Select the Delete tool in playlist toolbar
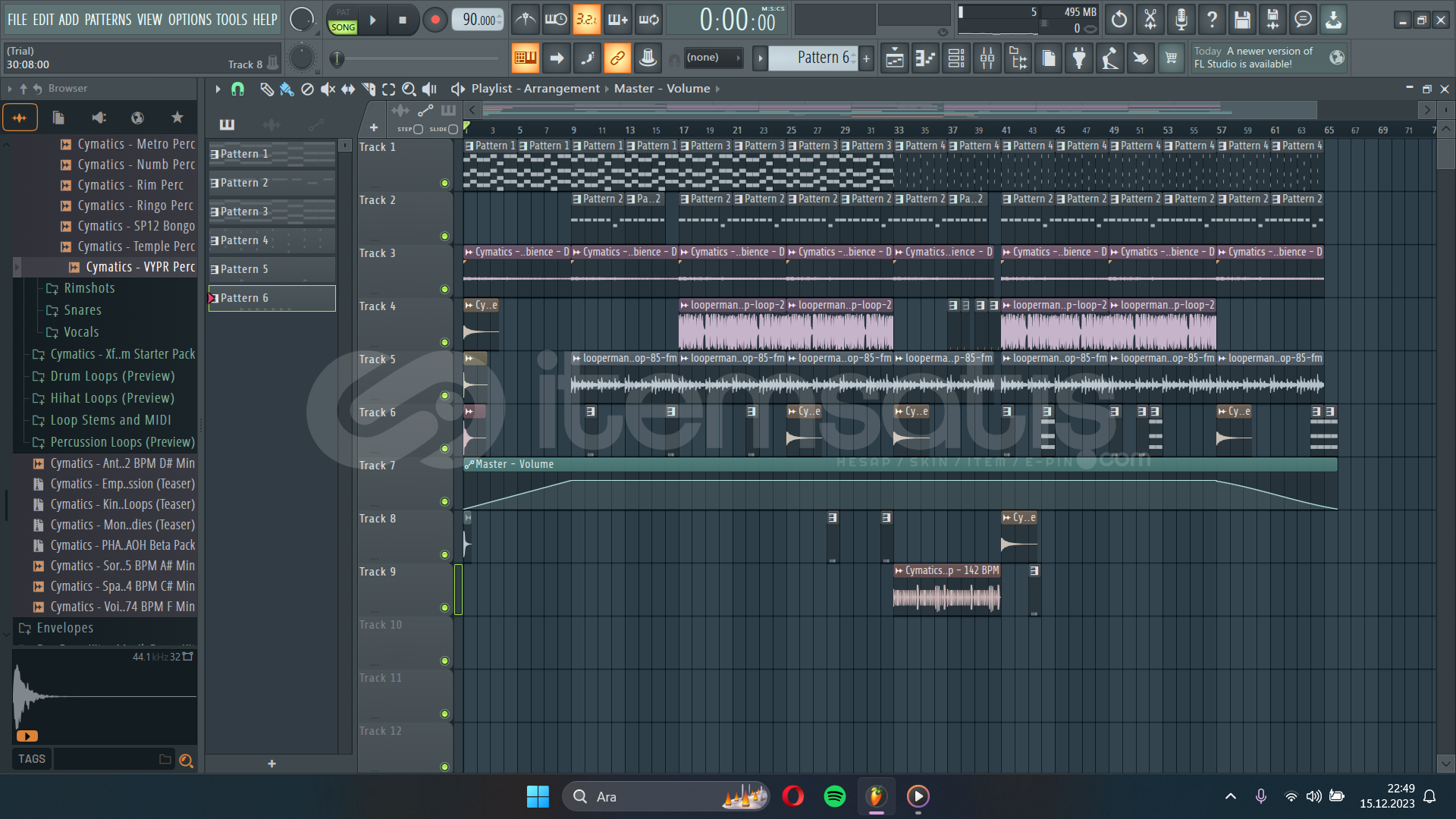This screenshot has width=1456, height=819. (307, 89)
